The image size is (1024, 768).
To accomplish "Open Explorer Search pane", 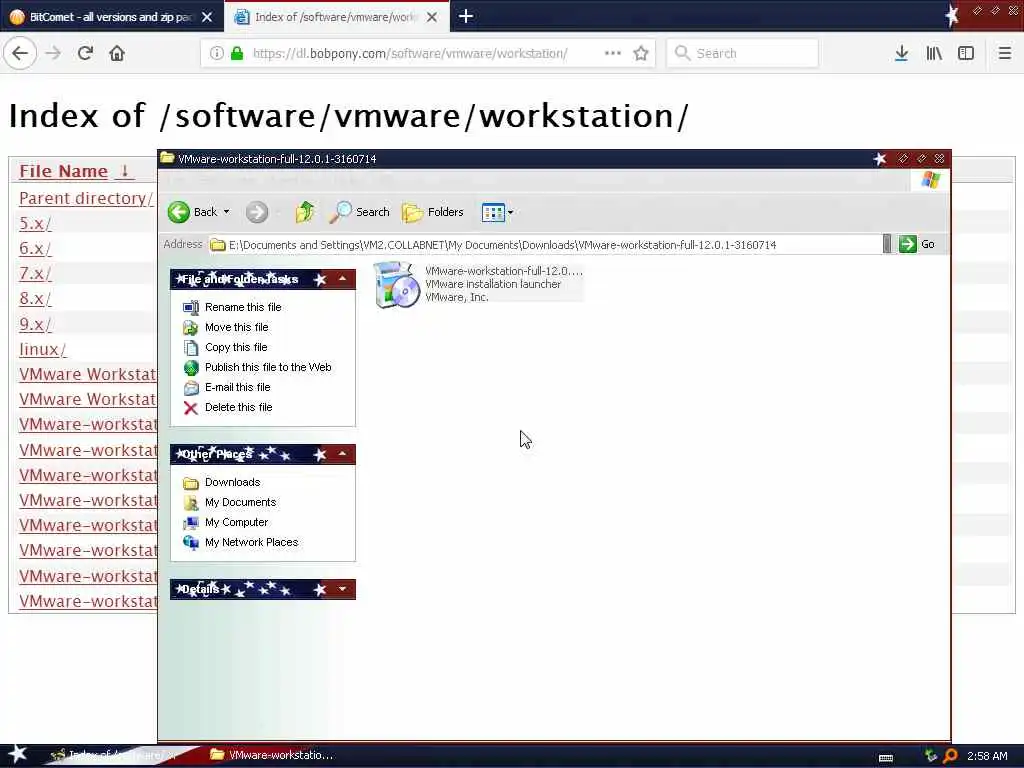I will [x=359, y=212].
